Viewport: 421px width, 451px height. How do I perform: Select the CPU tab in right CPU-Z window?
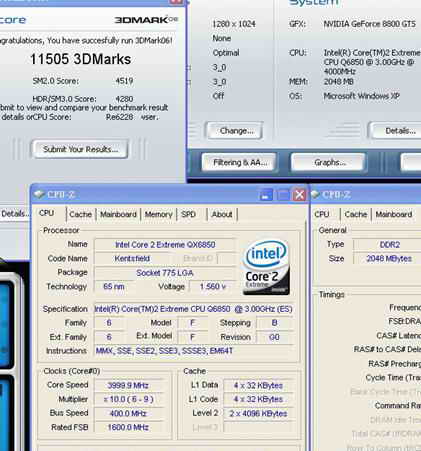(322, 214)
